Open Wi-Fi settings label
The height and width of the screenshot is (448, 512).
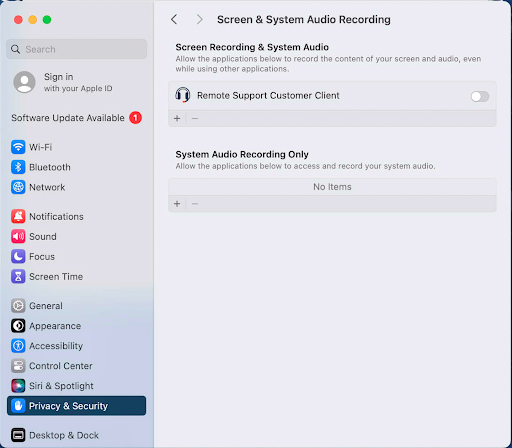pyautogui.click(x=40, y=147)
